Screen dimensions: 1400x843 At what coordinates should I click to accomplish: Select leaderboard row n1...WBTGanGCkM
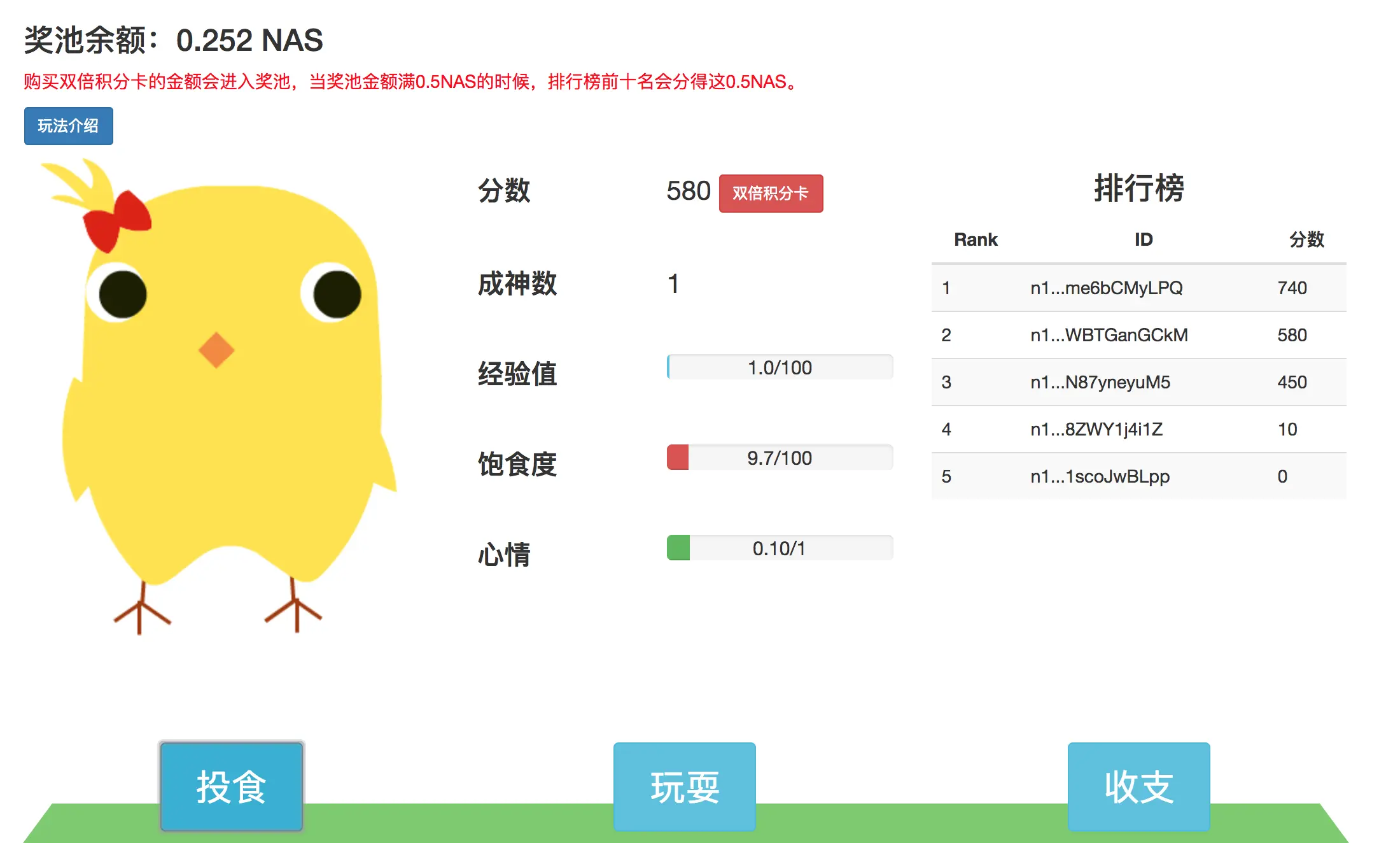(x=1109, y=335)
